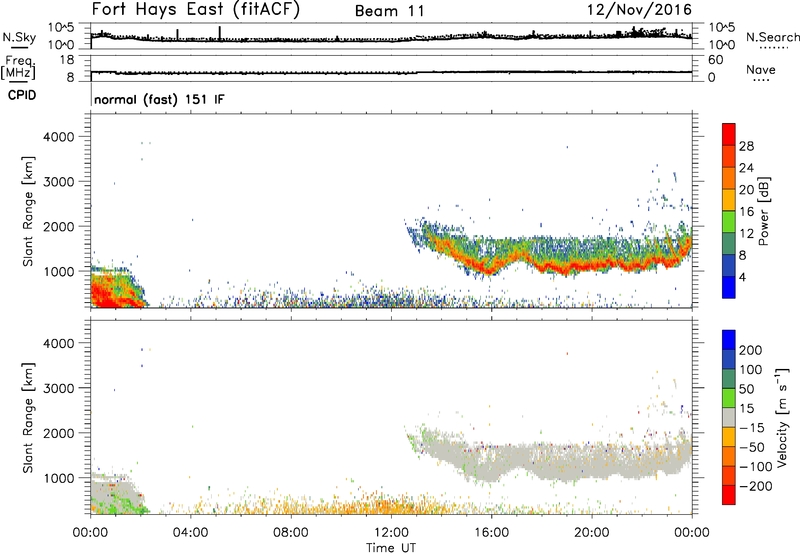Click the Velocity color bar's blue top segment

coord(729,340)
